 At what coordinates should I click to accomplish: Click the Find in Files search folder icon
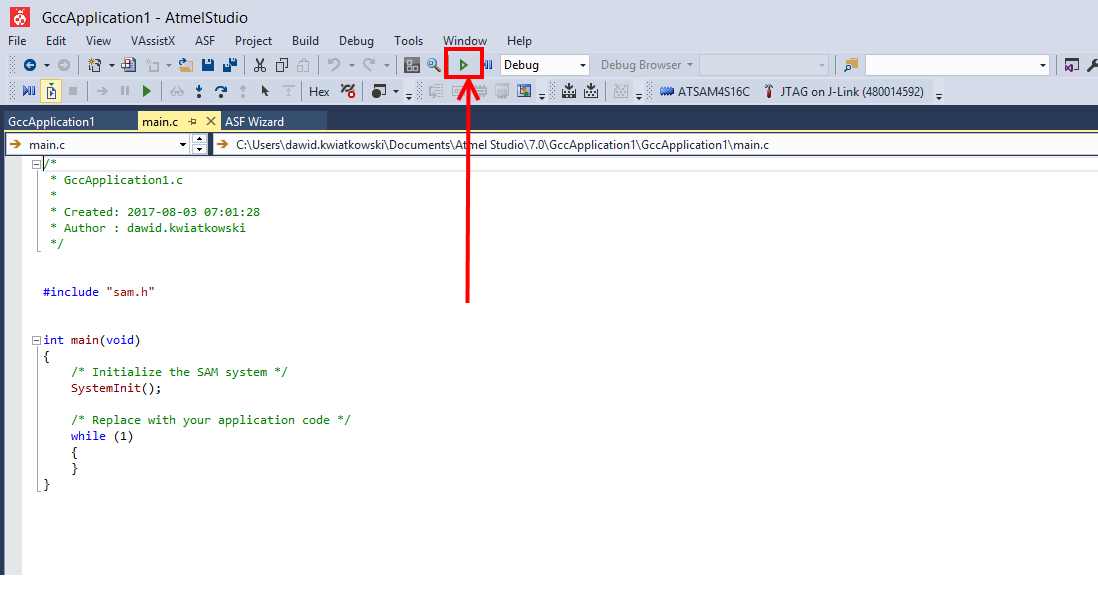point(851,65)
